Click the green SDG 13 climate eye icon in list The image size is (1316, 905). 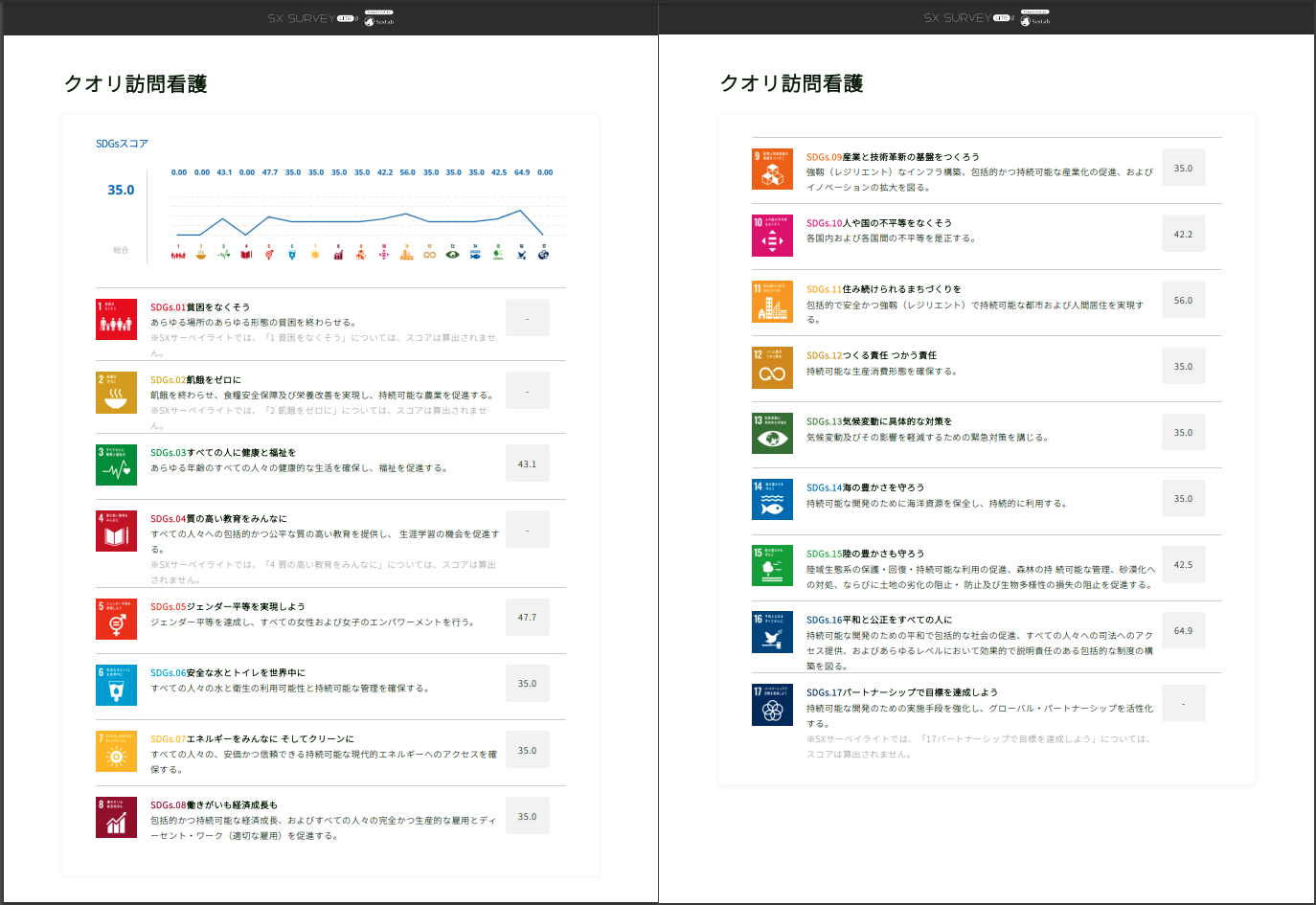coord(772,434)
